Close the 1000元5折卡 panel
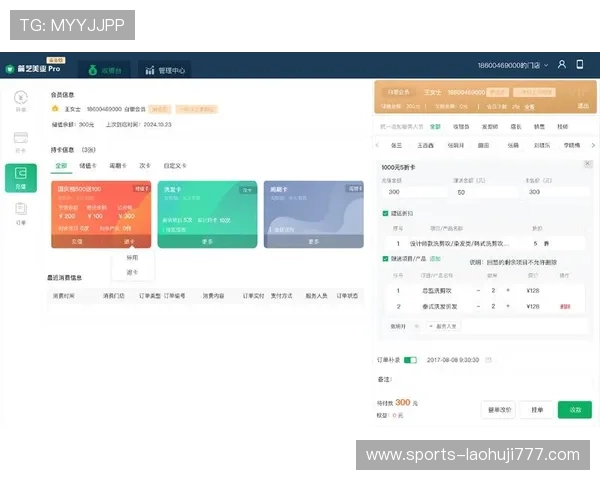Screen dimensions: 600x480 click(588, 164)
